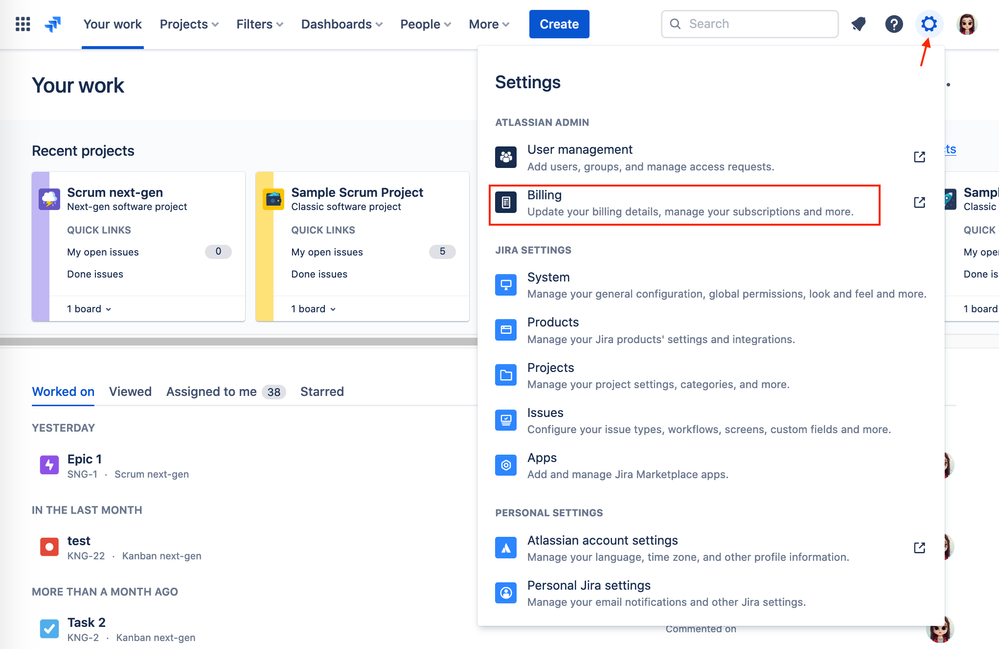Image resolution: width=999 pixels, height=649 pixels.
Task: Click the System monitor icon
Action: tap(506, 285)
